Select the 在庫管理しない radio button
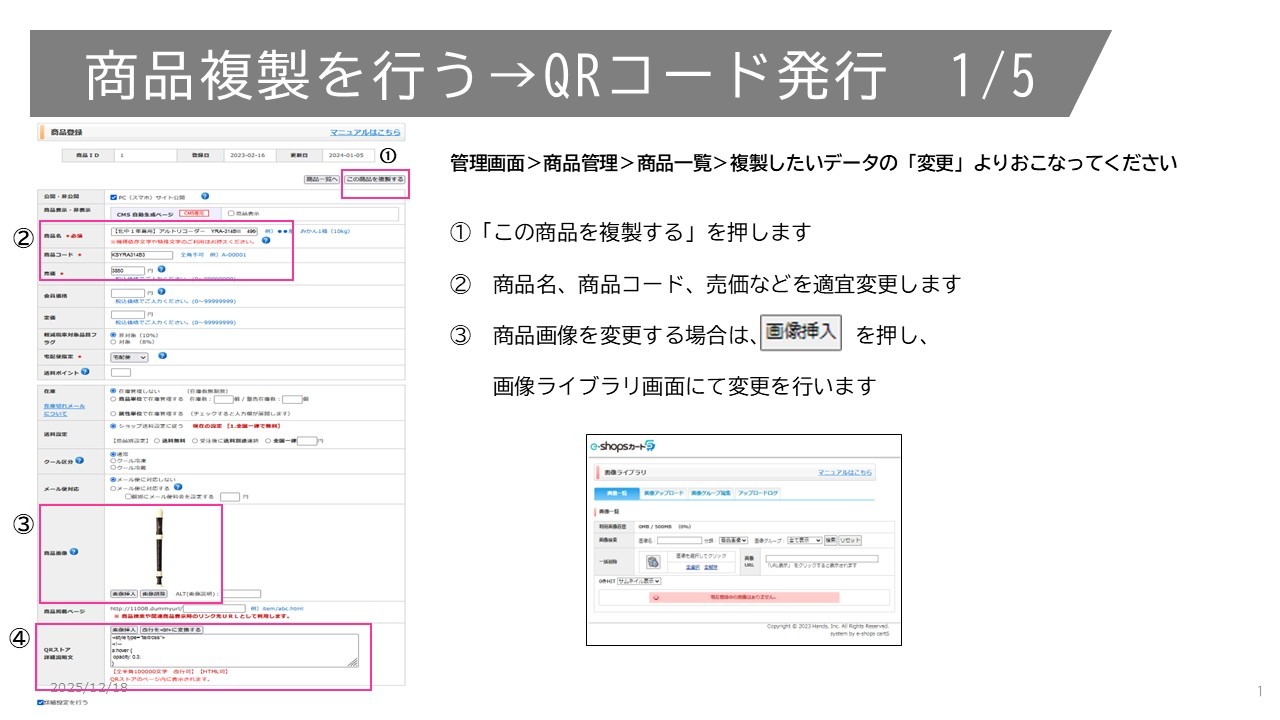 111,390
